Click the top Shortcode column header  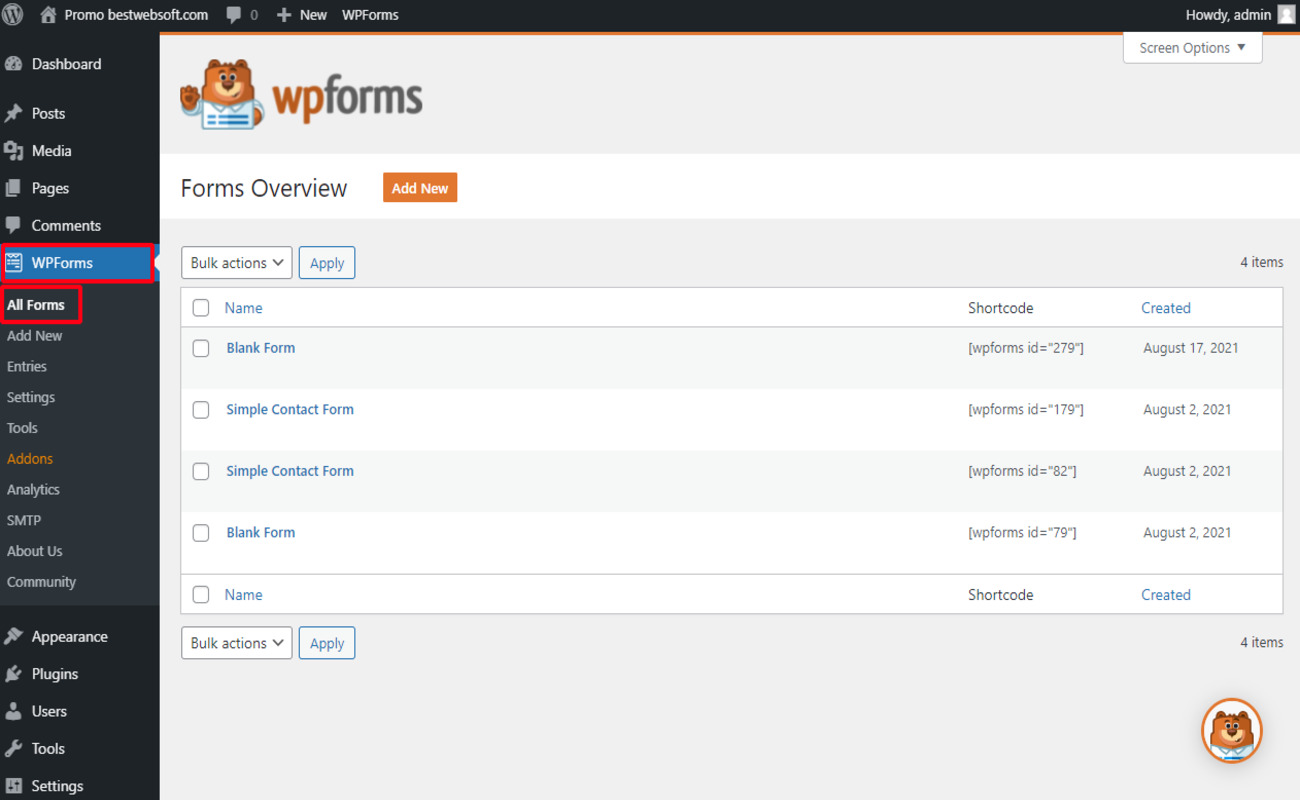point(1001,308)
